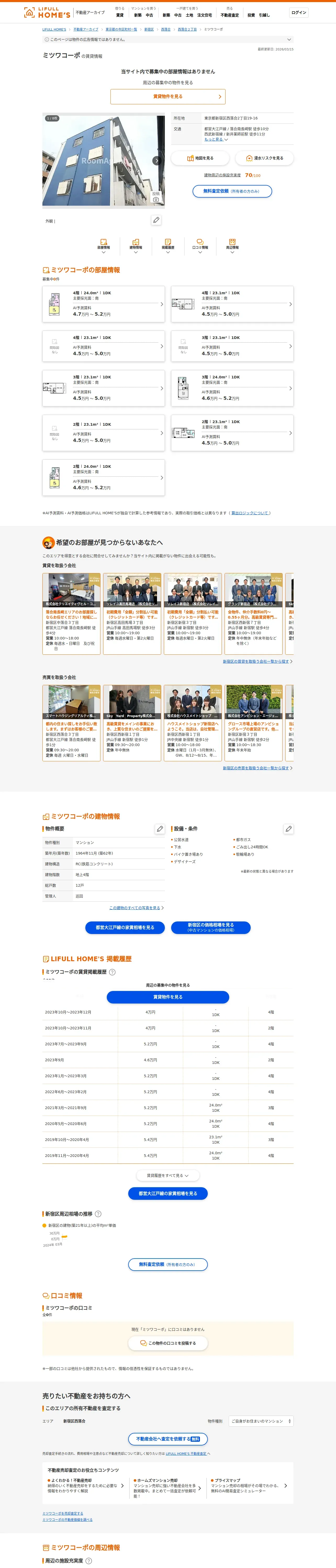Screen dimensions: 336x1568
Task: Click the main building exterior photo
Action: (104, 161)
